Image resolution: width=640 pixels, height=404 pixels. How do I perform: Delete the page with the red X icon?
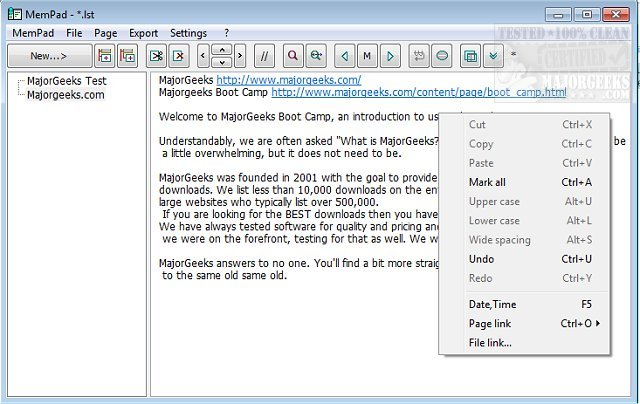[179, 56]
